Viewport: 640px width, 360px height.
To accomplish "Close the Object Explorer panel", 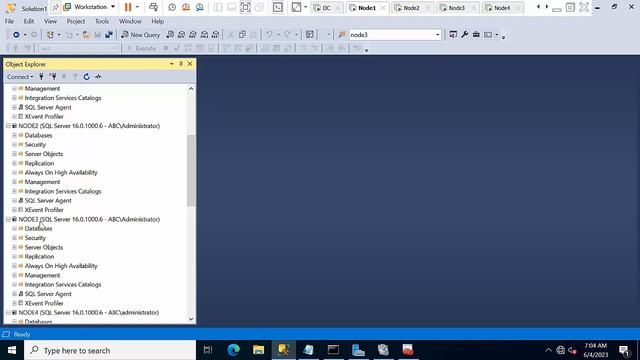I will coord(190,64).
